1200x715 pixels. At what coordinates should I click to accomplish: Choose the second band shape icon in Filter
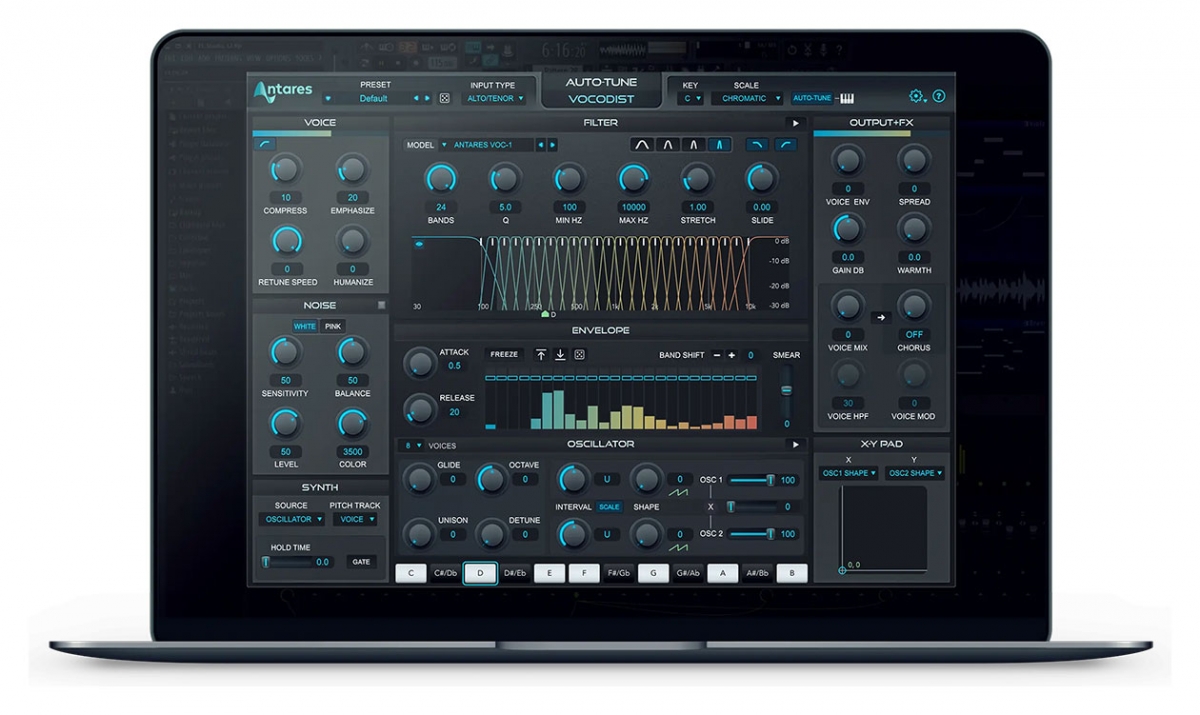pos(669,145)
